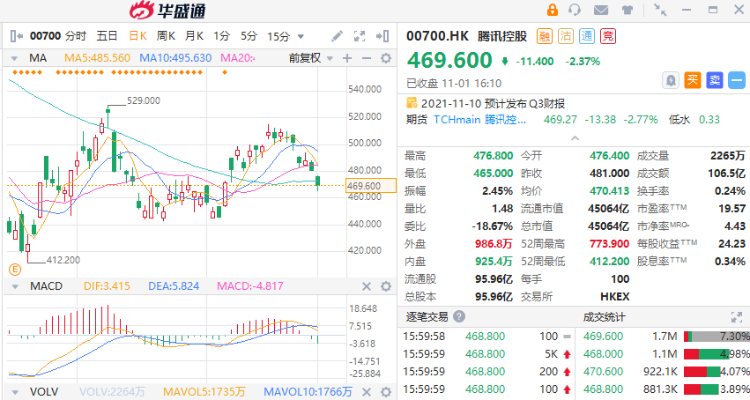Select the 5分 five-minute chart
The width and height of the screenshot is (750, 400).
[249, 36]
